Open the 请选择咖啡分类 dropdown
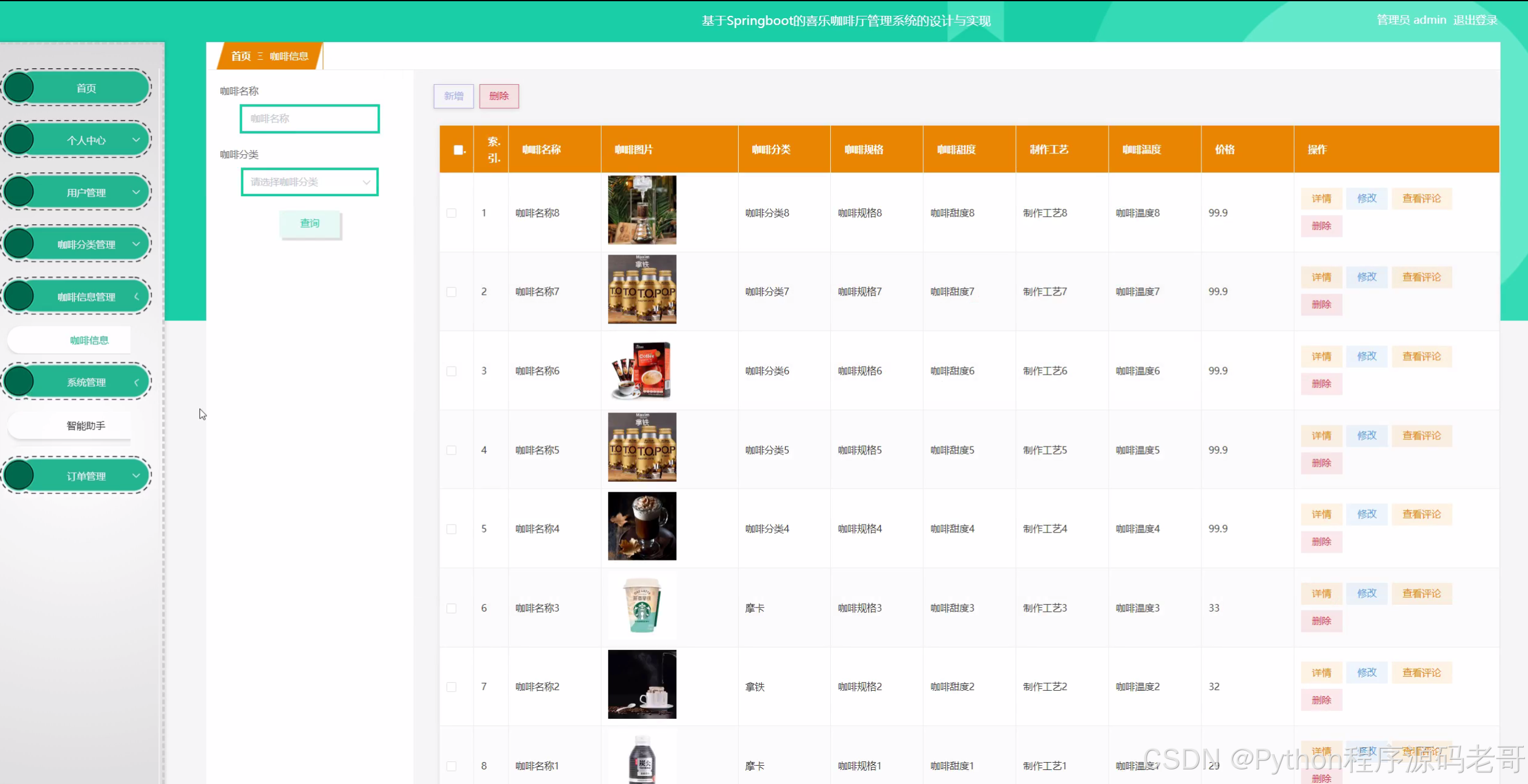The width and height of the screenshot is (1528, 784). 310,182
